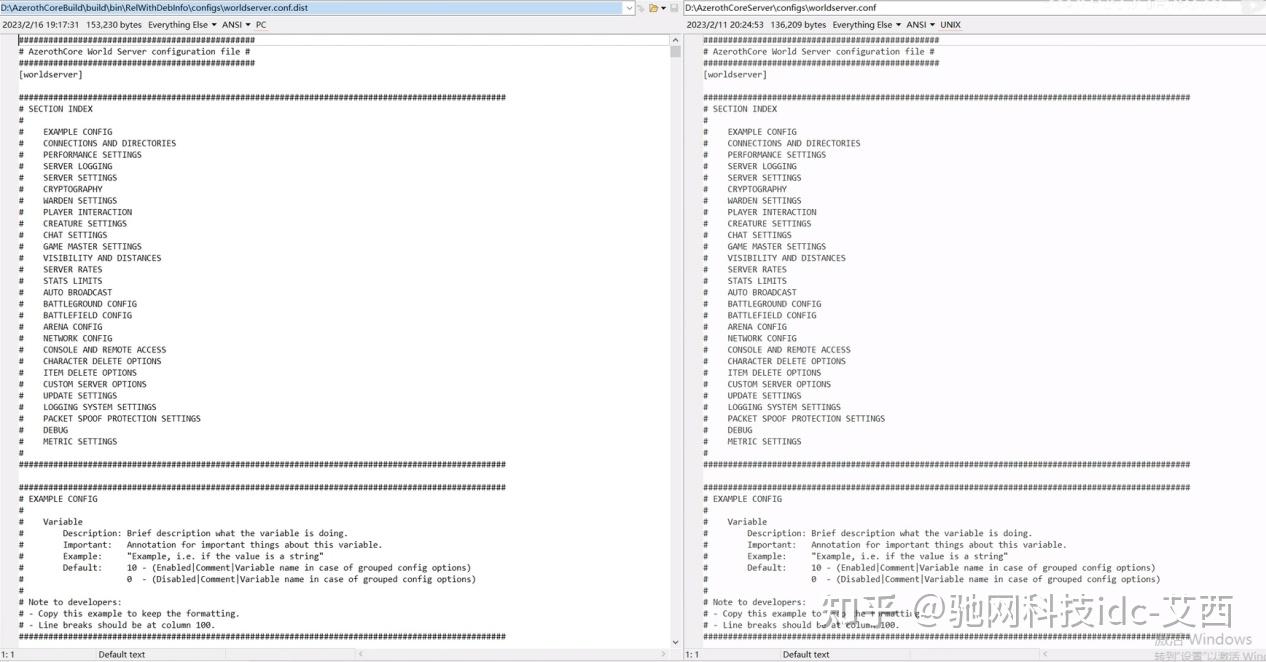Click 'UPDATE SETTINGS' in right pane
This screenshot has height=662, width=1266.
click(x=764, y=396)
